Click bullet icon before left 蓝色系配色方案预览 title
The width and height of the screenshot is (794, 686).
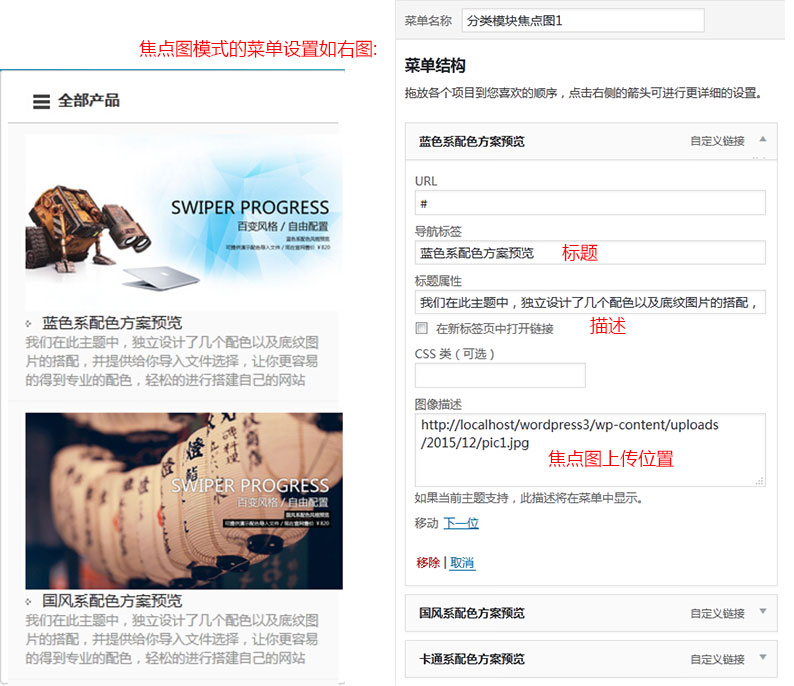coord(28,323)
